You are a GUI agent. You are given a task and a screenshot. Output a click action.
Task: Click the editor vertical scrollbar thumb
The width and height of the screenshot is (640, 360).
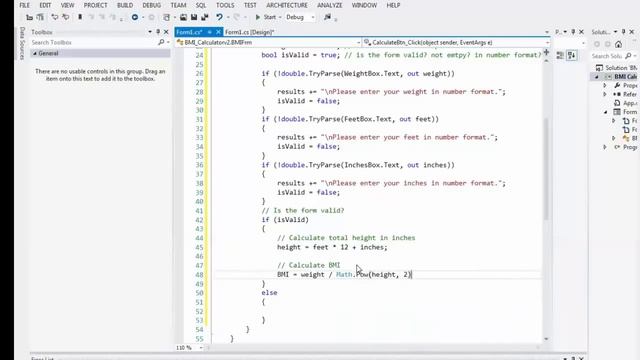coord(546,169)
